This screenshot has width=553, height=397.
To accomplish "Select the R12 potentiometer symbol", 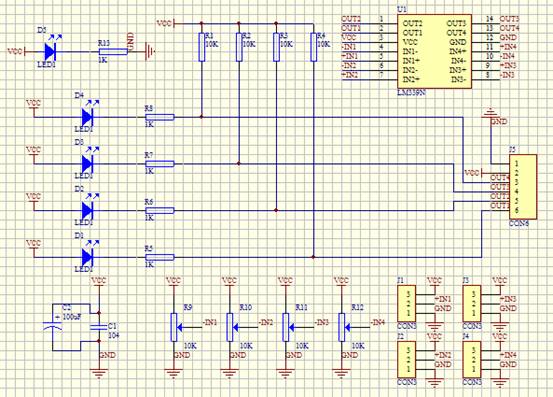I will pos(341,327).
